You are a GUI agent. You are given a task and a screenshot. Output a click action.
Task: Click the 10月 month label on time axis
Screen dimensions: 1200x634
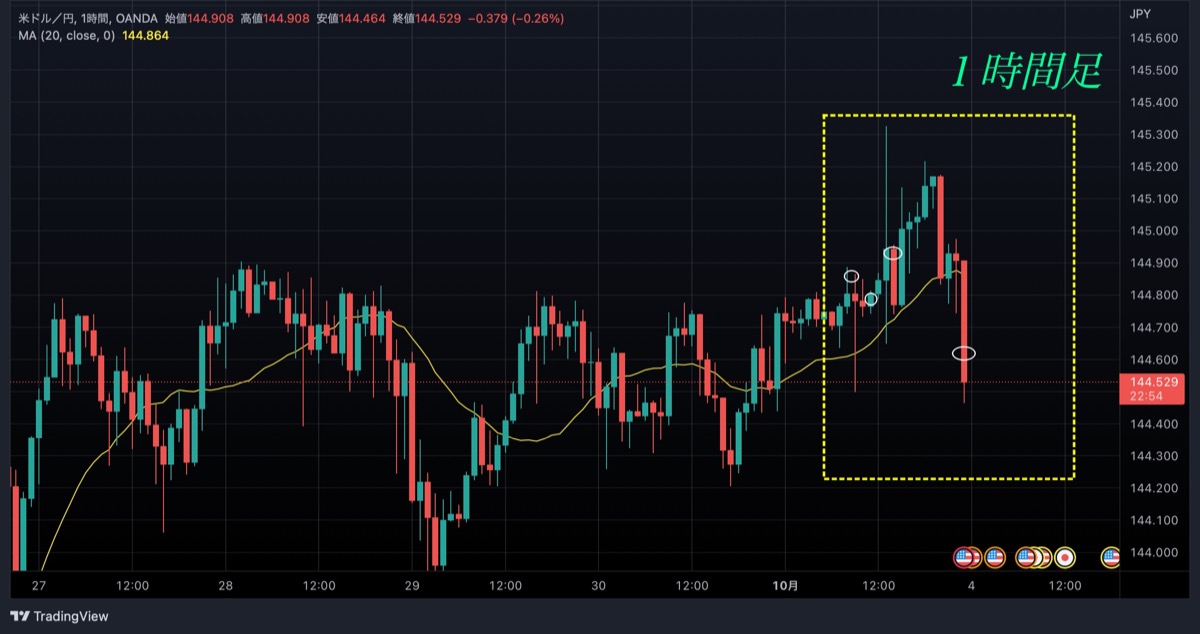pos(785,586)
